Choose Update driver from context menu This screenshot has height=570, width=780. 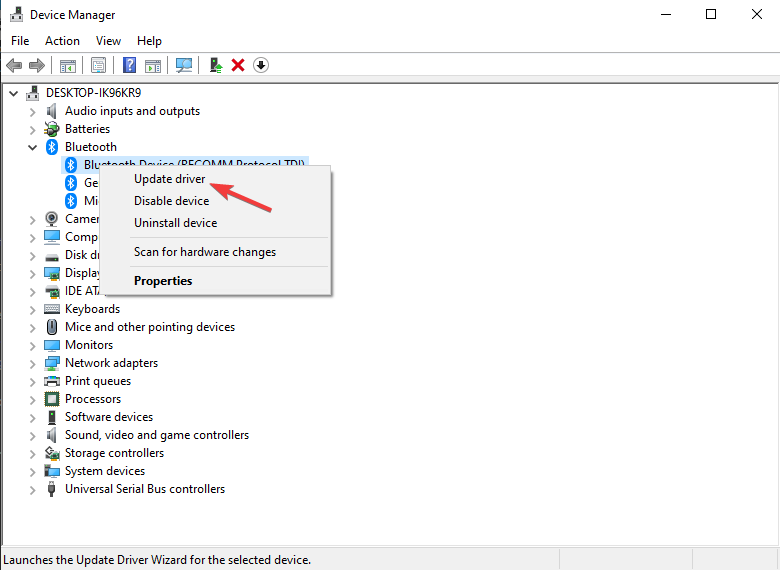click(215, 179)
